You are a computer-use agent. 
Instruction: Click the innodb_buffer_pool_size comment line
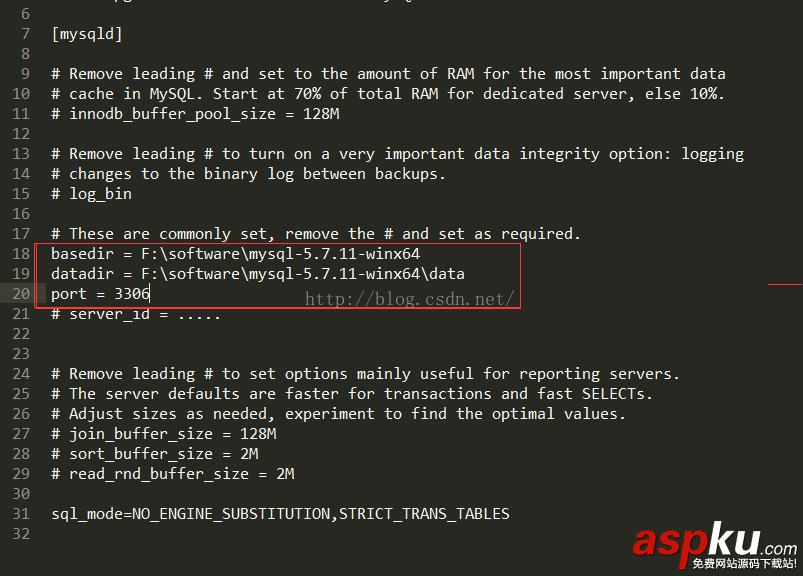(x=195, y=114)
